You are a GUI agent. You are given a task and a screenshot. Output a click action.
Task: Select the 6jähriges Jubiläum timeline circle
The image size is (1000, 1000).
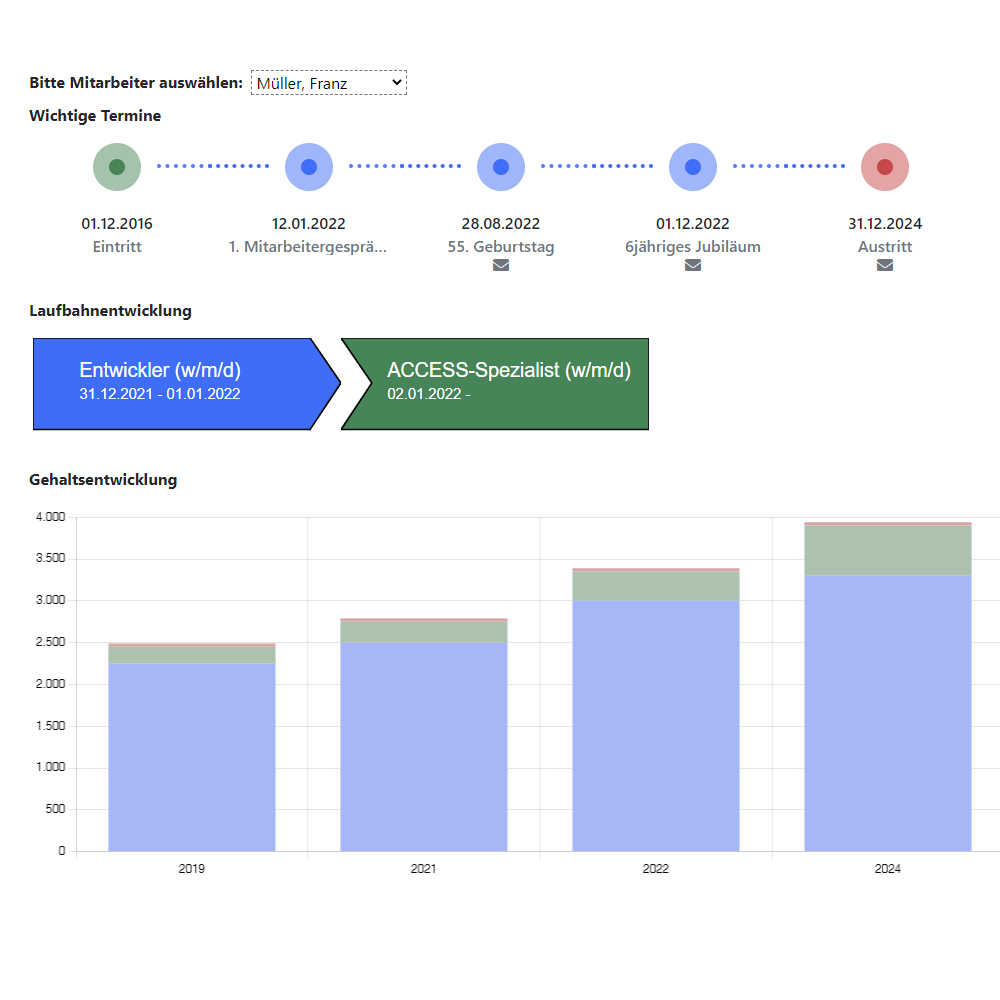693,167
